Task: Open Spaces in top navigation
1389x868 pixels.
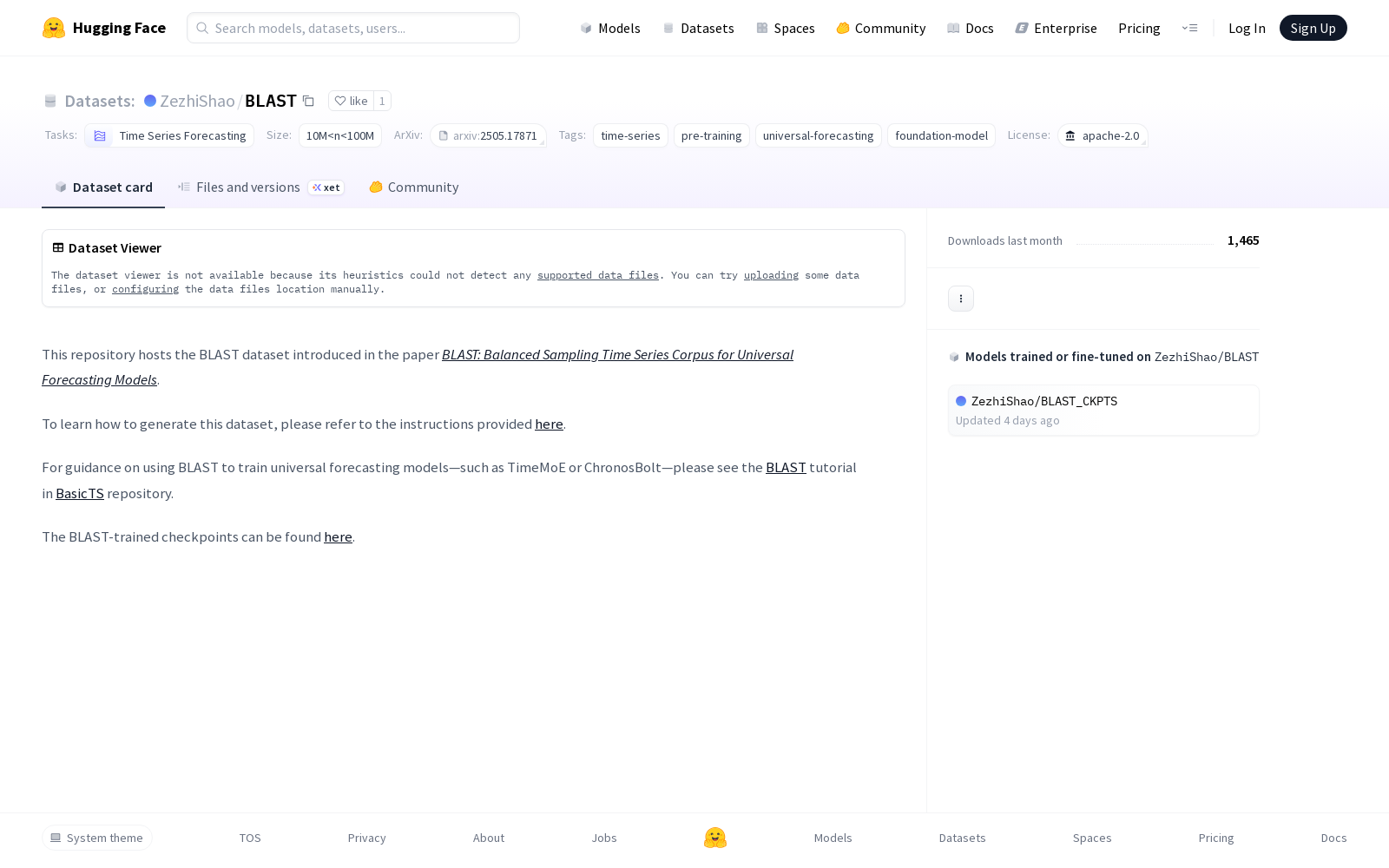Action: point(785,28)
